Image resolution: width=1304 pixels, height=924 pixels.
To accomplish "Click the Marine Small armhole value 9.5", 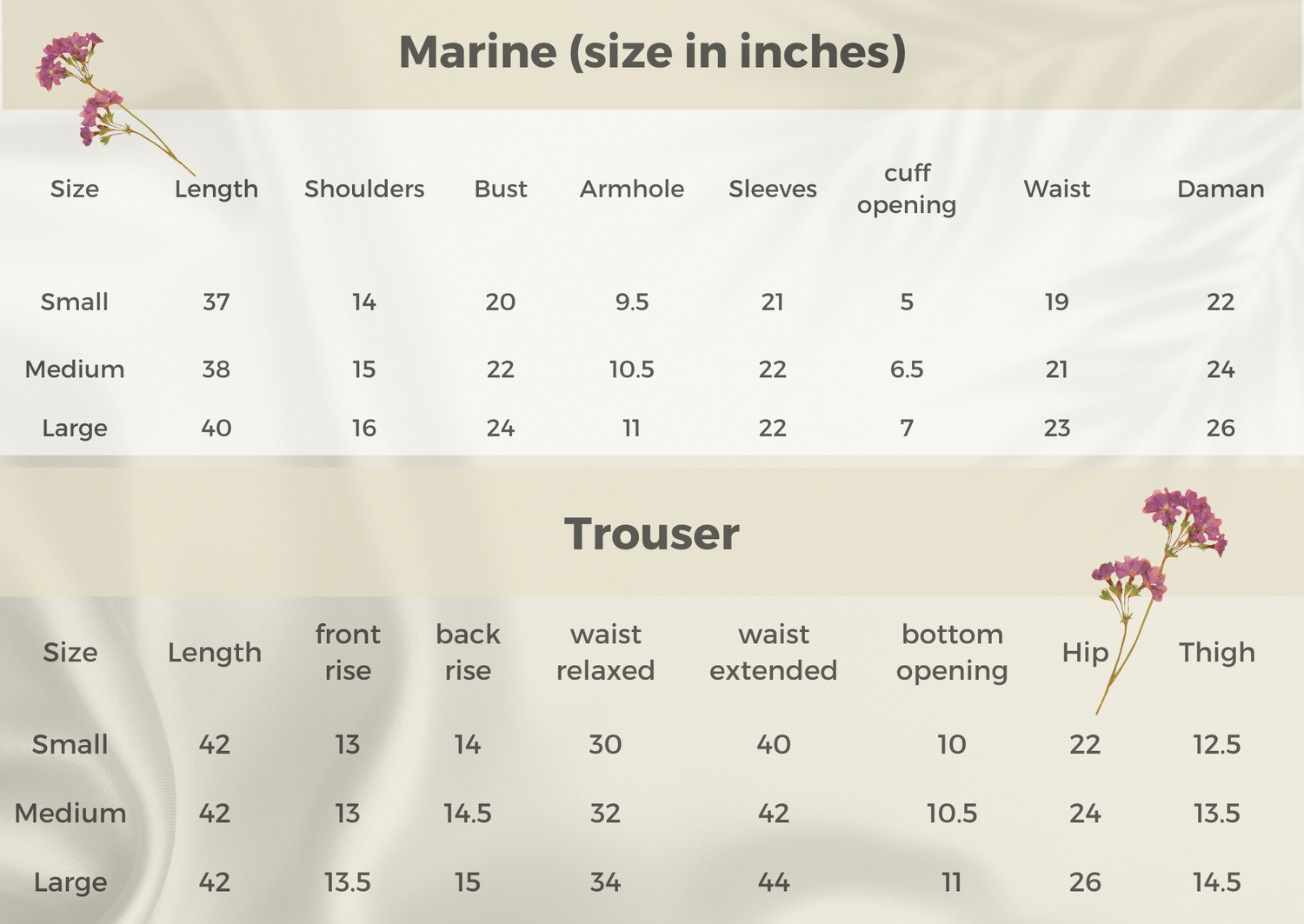I will pos(632,302).
